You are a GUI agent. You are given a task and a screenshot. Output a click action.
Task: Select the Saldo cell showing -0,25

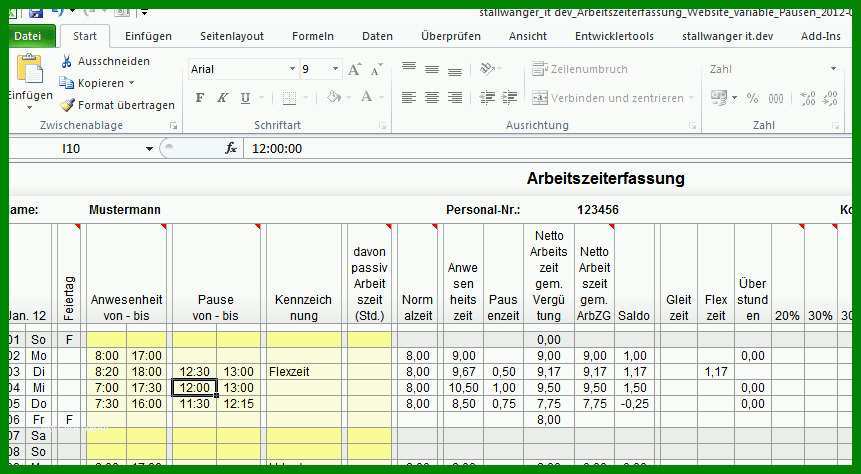pyautogui.click(x=635, y=404)
